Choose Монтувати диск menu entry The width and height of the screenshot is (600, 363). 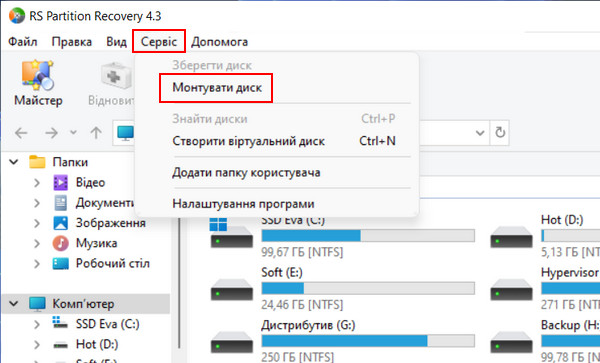(217, 88)
